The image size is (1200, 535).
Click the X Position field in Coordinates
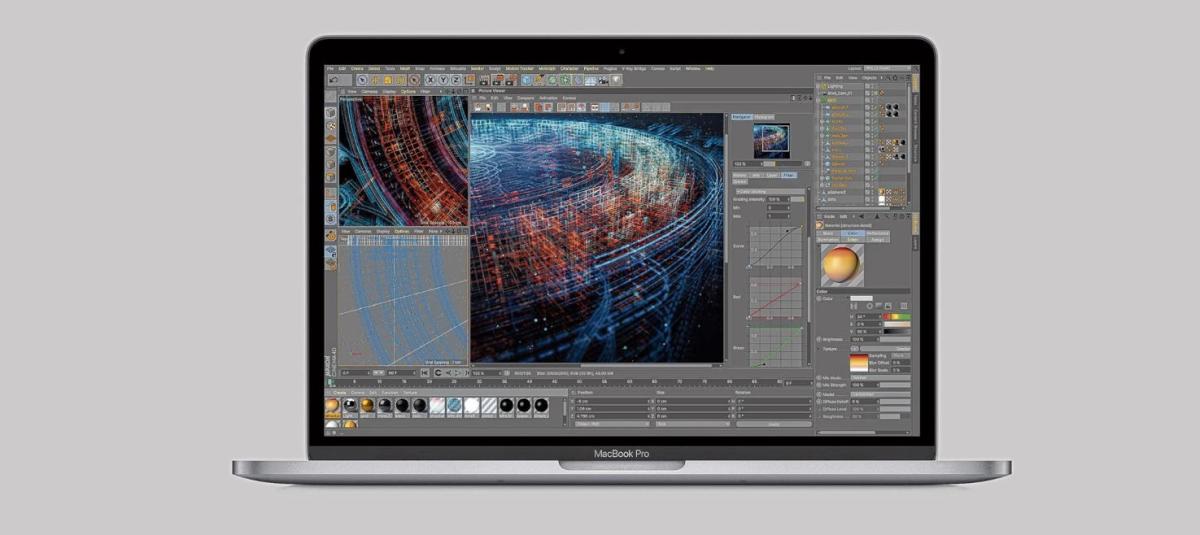[x=613, y=401]
